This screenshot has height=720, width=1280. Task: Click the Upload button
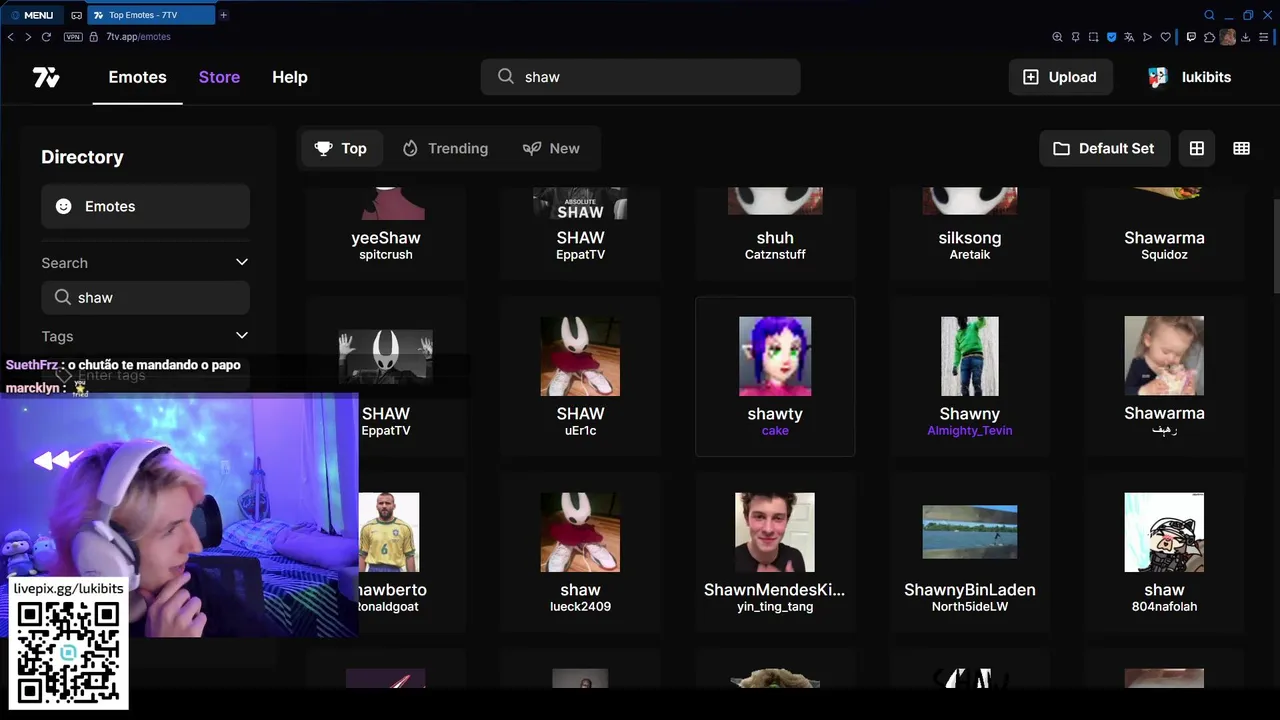1060,77
